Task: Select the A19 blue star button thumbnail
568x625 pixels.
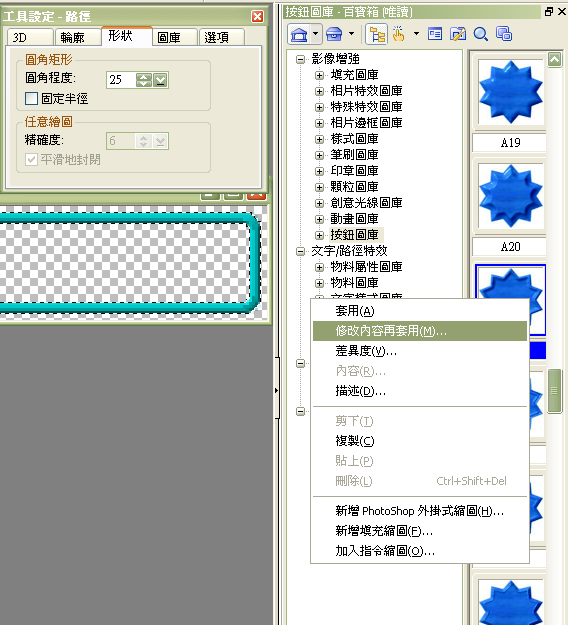Action: click(511, 92)
